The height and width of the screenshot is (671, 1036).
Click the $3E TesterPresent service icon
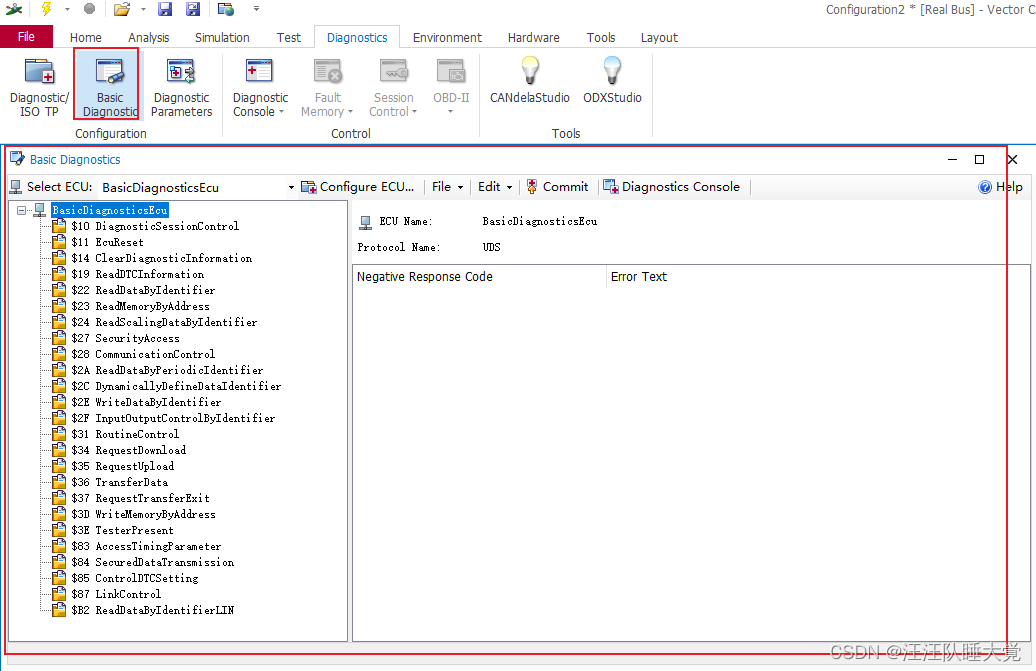(59, 530)
